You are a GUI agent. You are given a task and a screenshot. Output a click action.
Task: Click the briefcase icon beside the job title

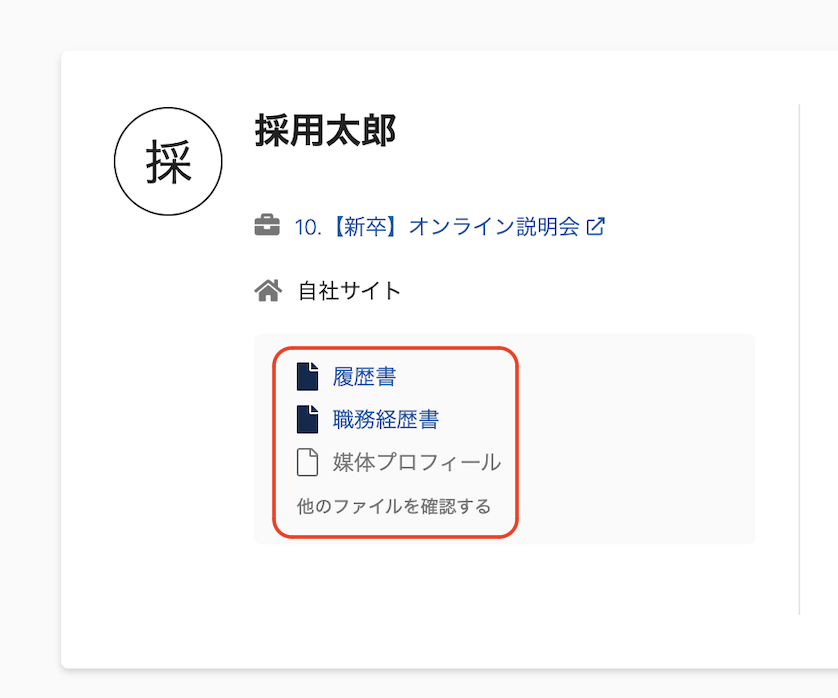pos(267,227)
